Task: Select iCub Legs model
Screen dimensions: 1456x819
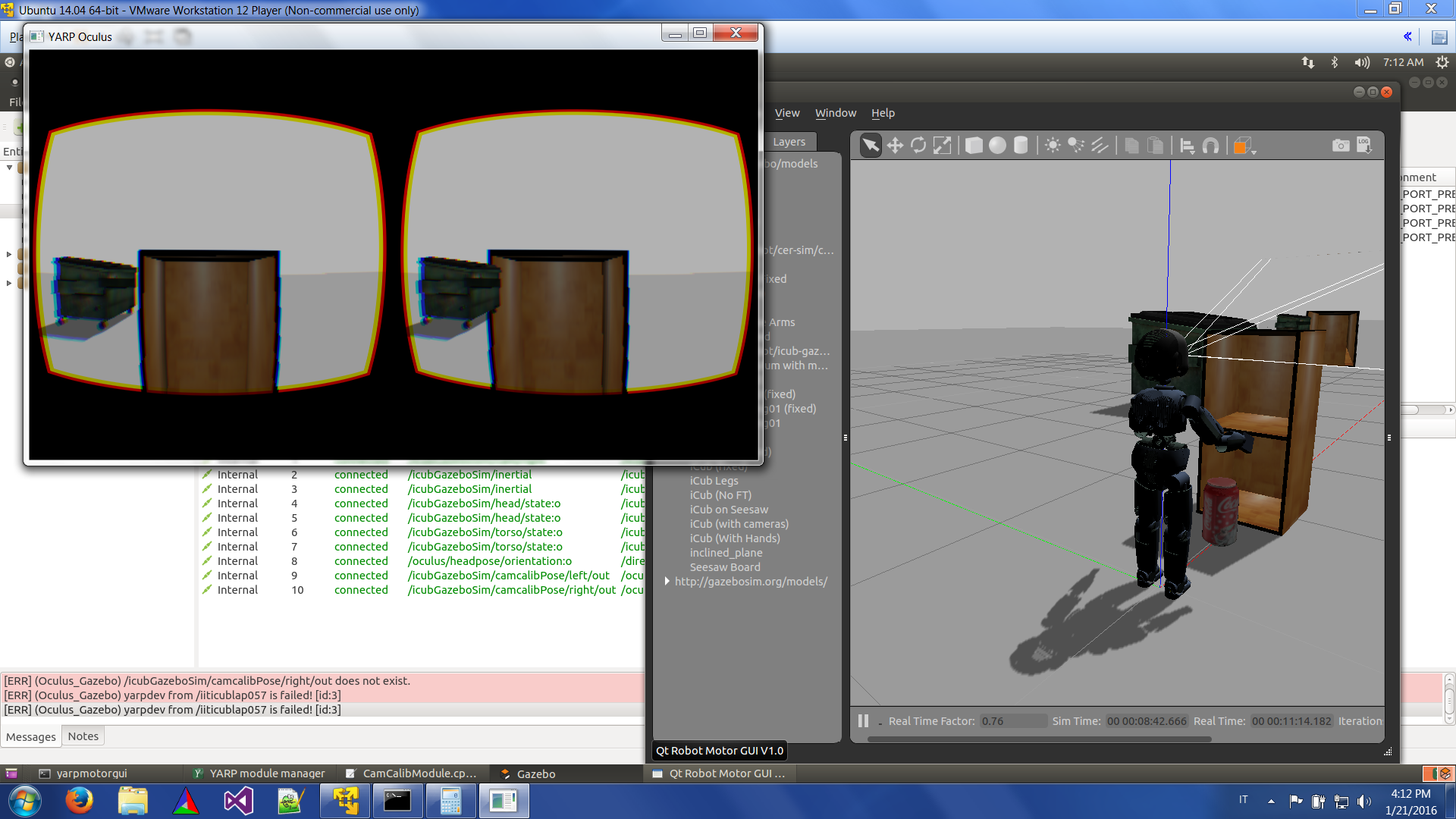Action: tap(714, 481)
